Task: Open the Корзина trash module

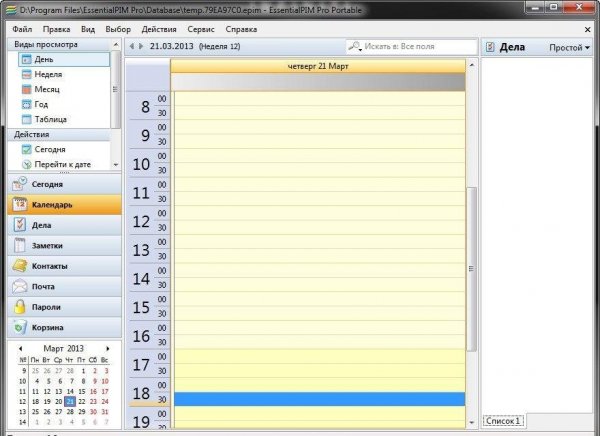Action: pyautogui.click(x=64, y=327)
